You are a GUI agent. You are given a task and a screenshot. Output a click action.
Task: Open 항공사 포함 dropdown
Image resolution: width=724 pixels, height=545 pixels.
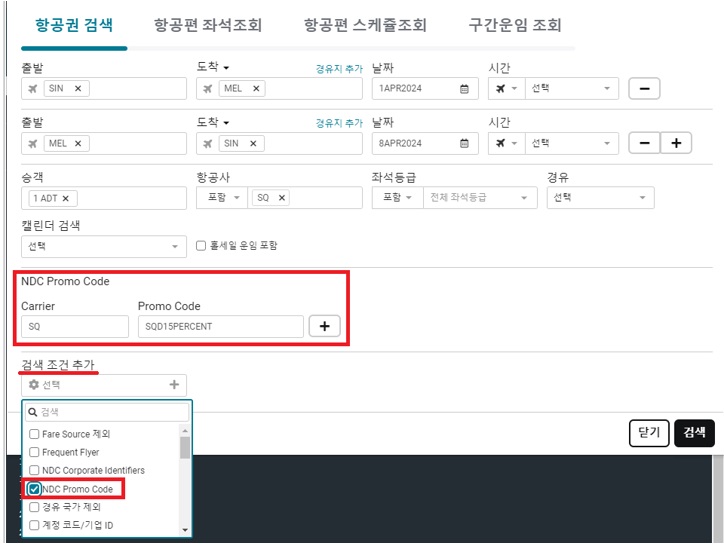tap(222, 198)
